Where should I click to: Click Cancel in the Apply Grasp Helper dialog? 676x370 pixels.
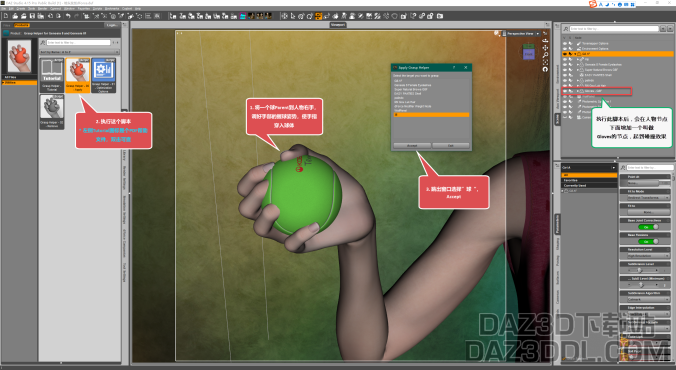[451, 146]
